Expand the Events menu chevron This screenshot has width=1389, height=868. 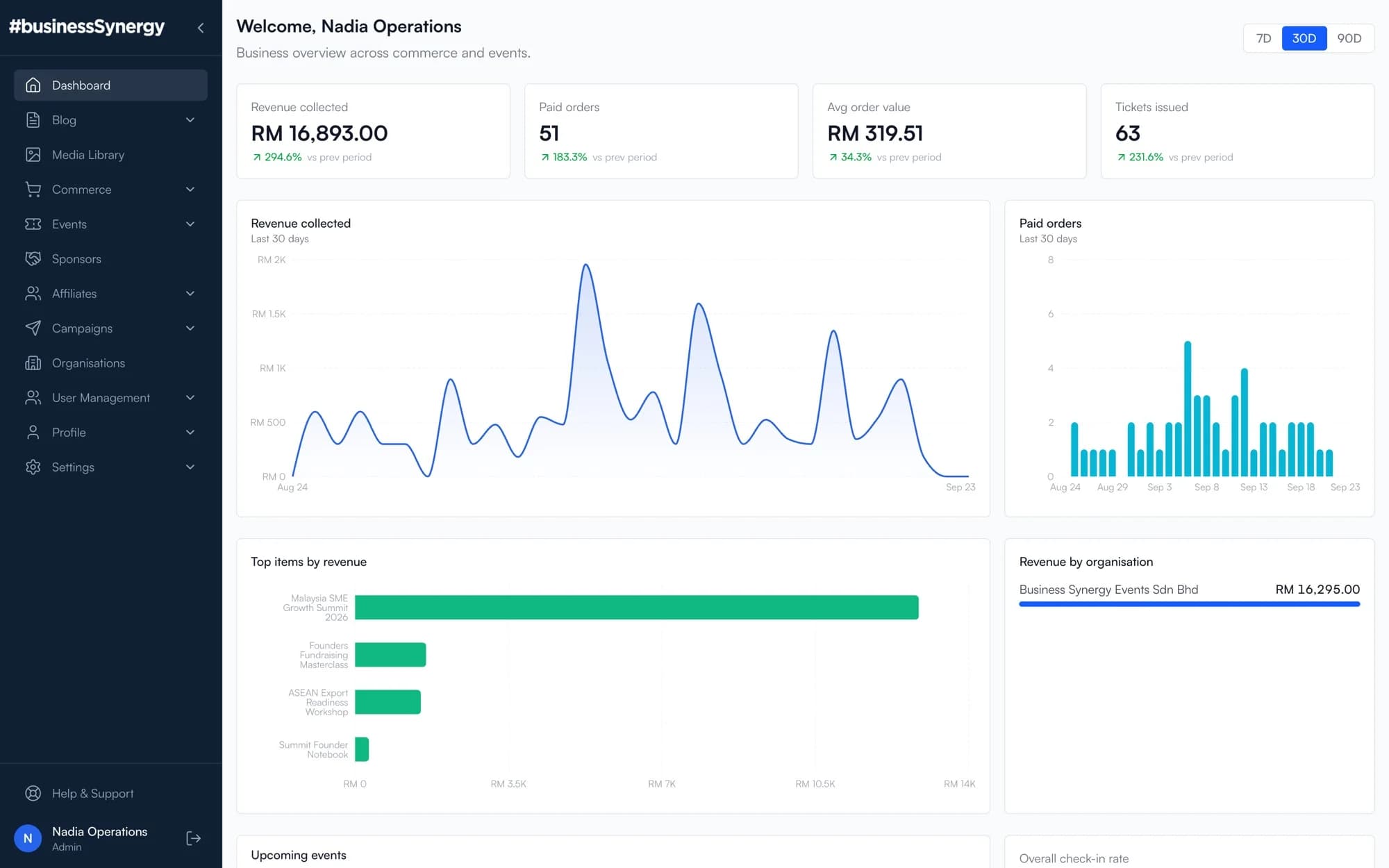click(190, 224)
